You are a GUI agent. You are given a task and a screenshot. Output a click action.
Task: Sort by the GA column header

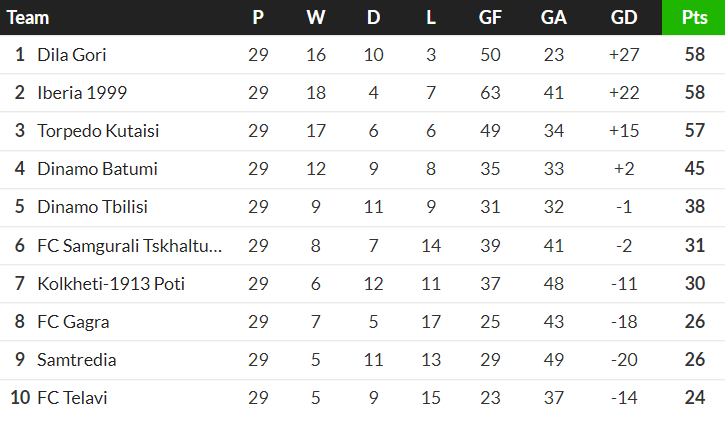click(554, 18)
